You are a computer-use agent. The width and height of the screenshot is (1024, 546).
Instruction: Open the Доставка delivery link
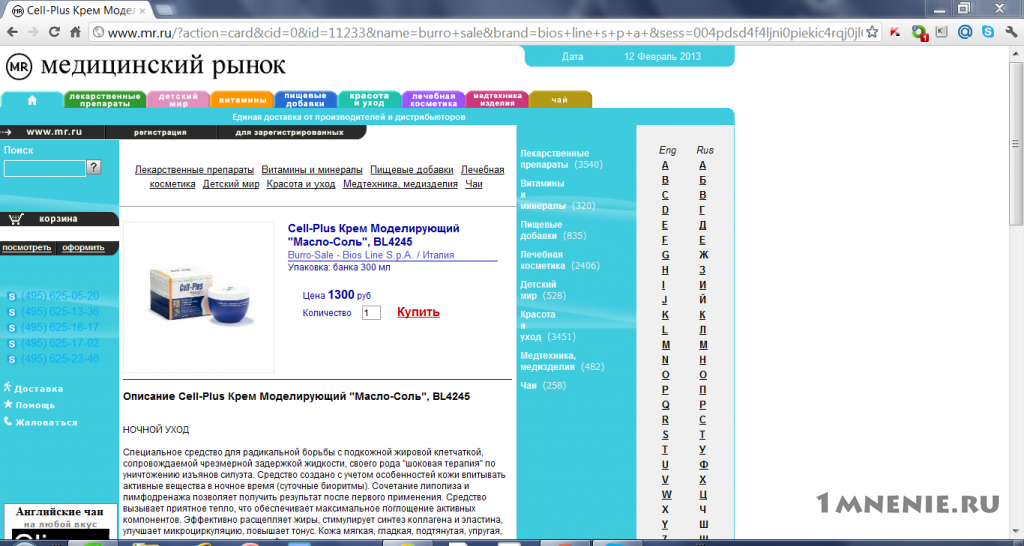(39, 389)
